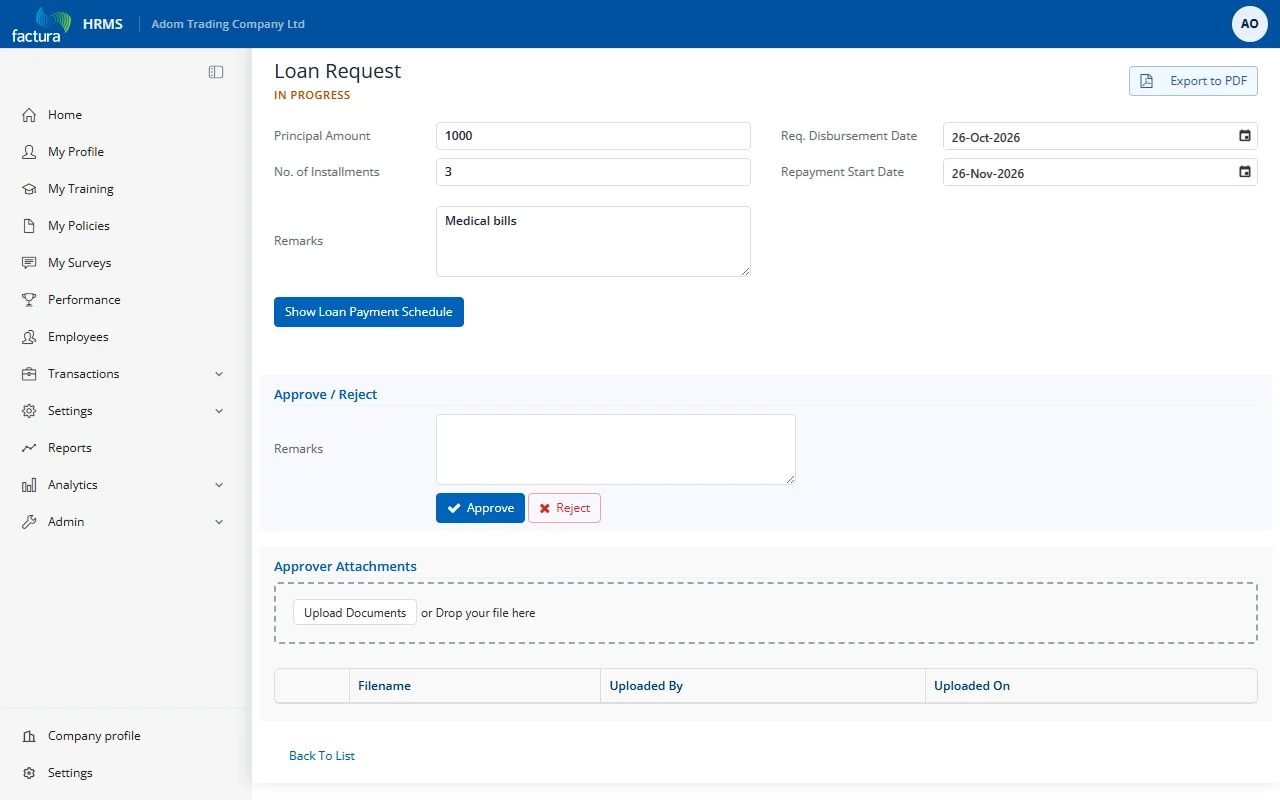
Task: Click the Admin wrench icon
Action: pos(29,522)
